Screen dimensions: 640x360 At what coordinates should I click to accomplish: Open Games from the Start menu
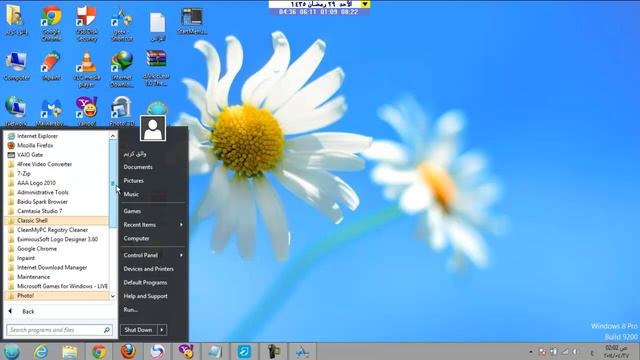(132, 211)
